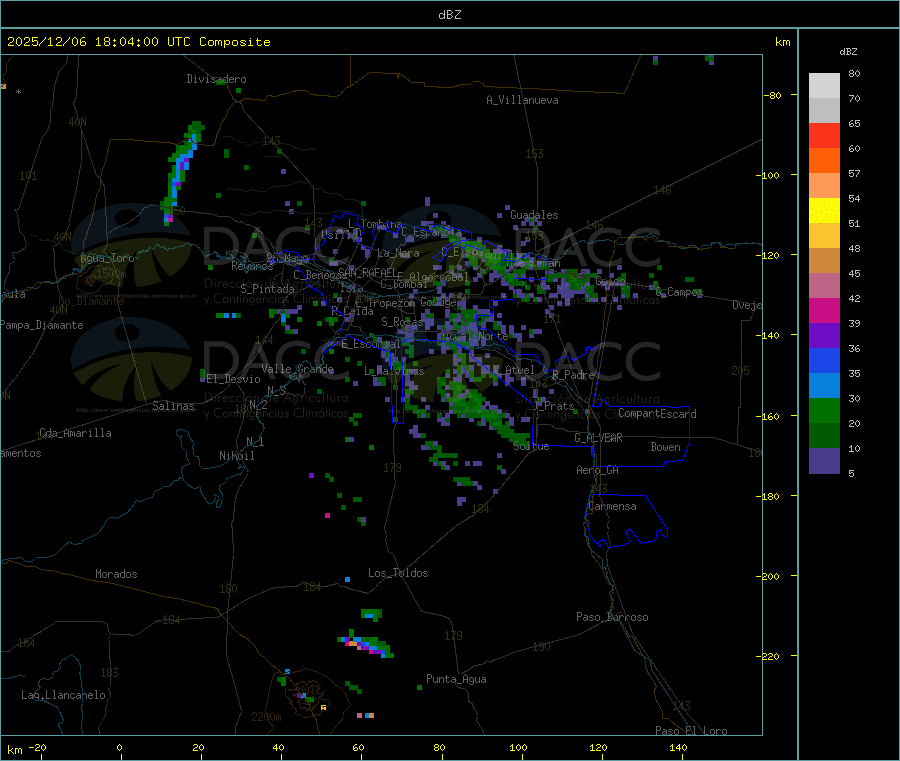Select the S_Pintada label

[x=267, y=289]
